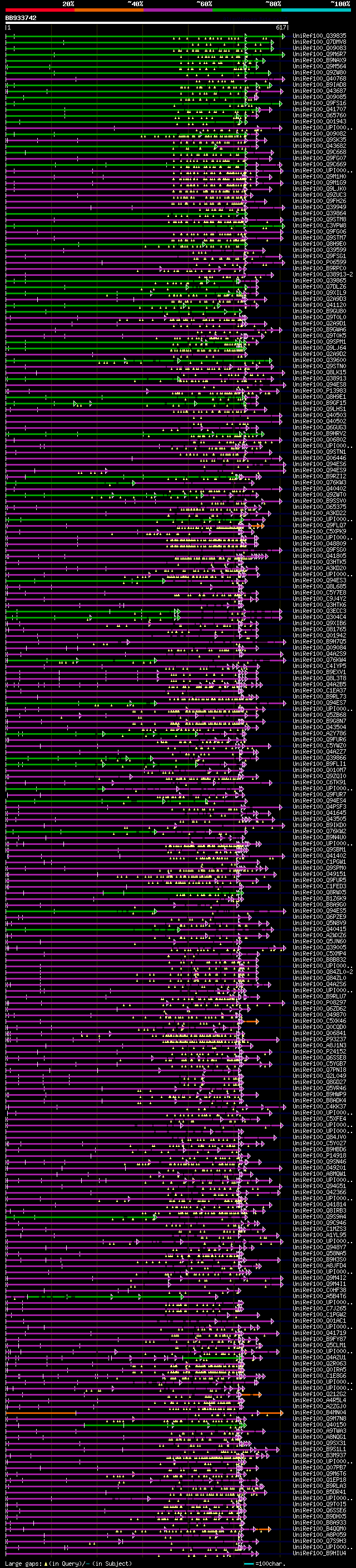The width and height of the screenshot is (356, 1568).
Task: Select UniRef100_Q5ZB68 label
Action: pos(319,715)
